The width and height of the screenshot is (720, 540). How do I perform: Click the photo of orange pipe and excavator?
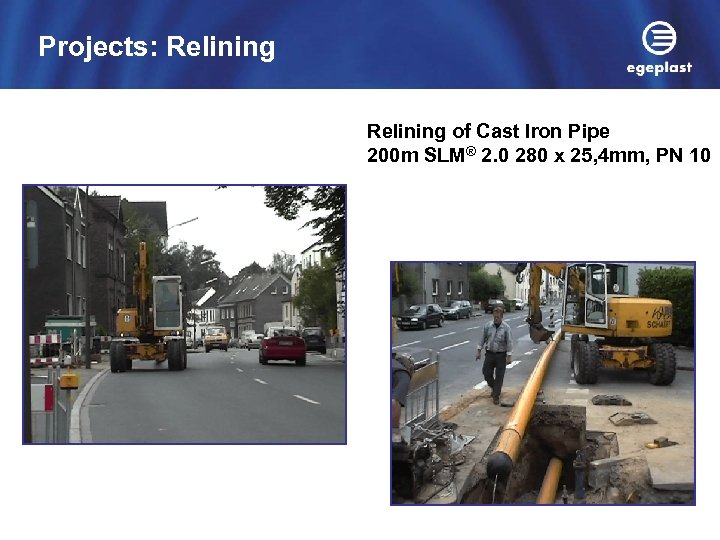[543, 383]
